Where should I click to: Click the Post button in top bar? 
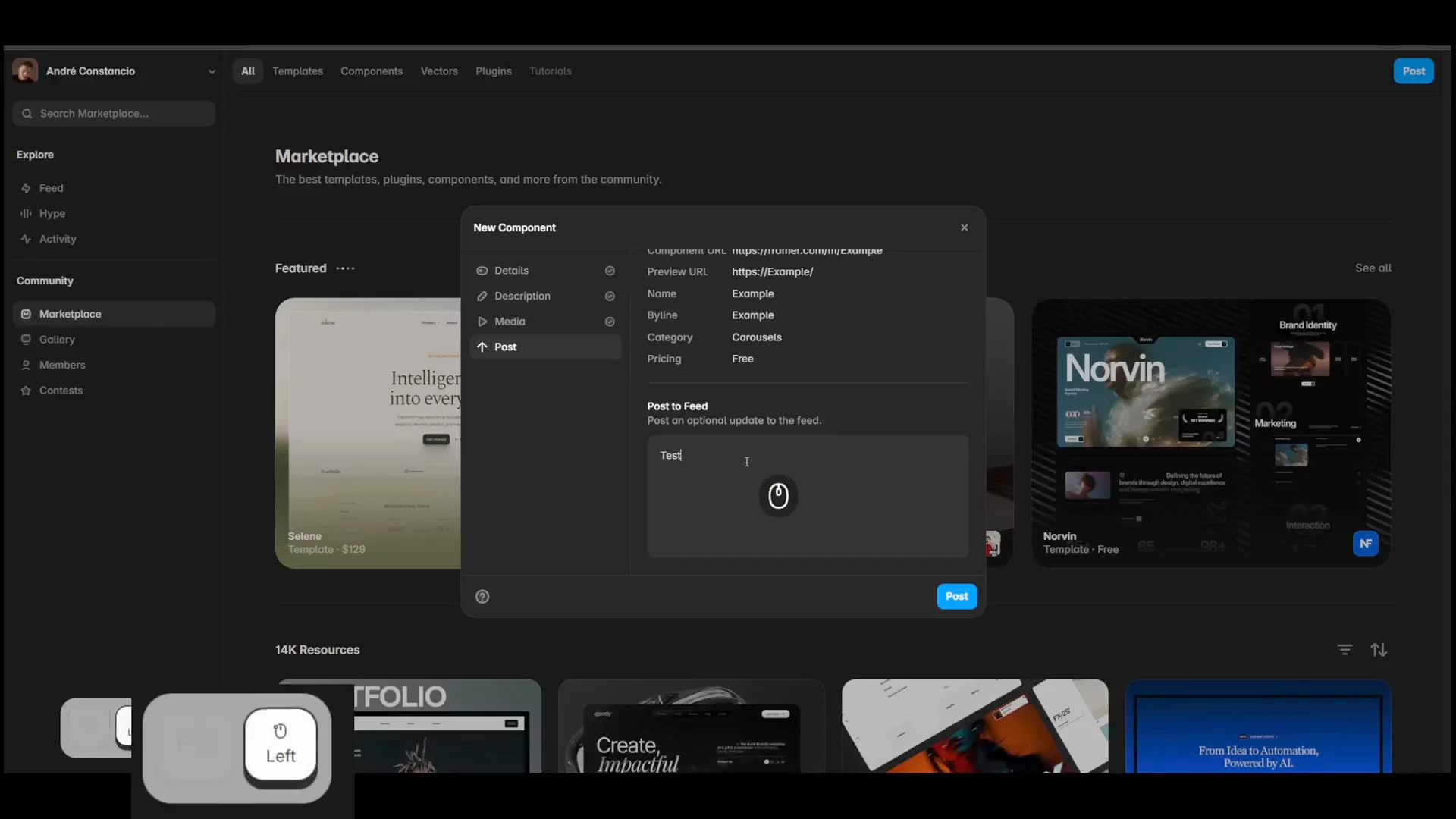[1414, 71]
